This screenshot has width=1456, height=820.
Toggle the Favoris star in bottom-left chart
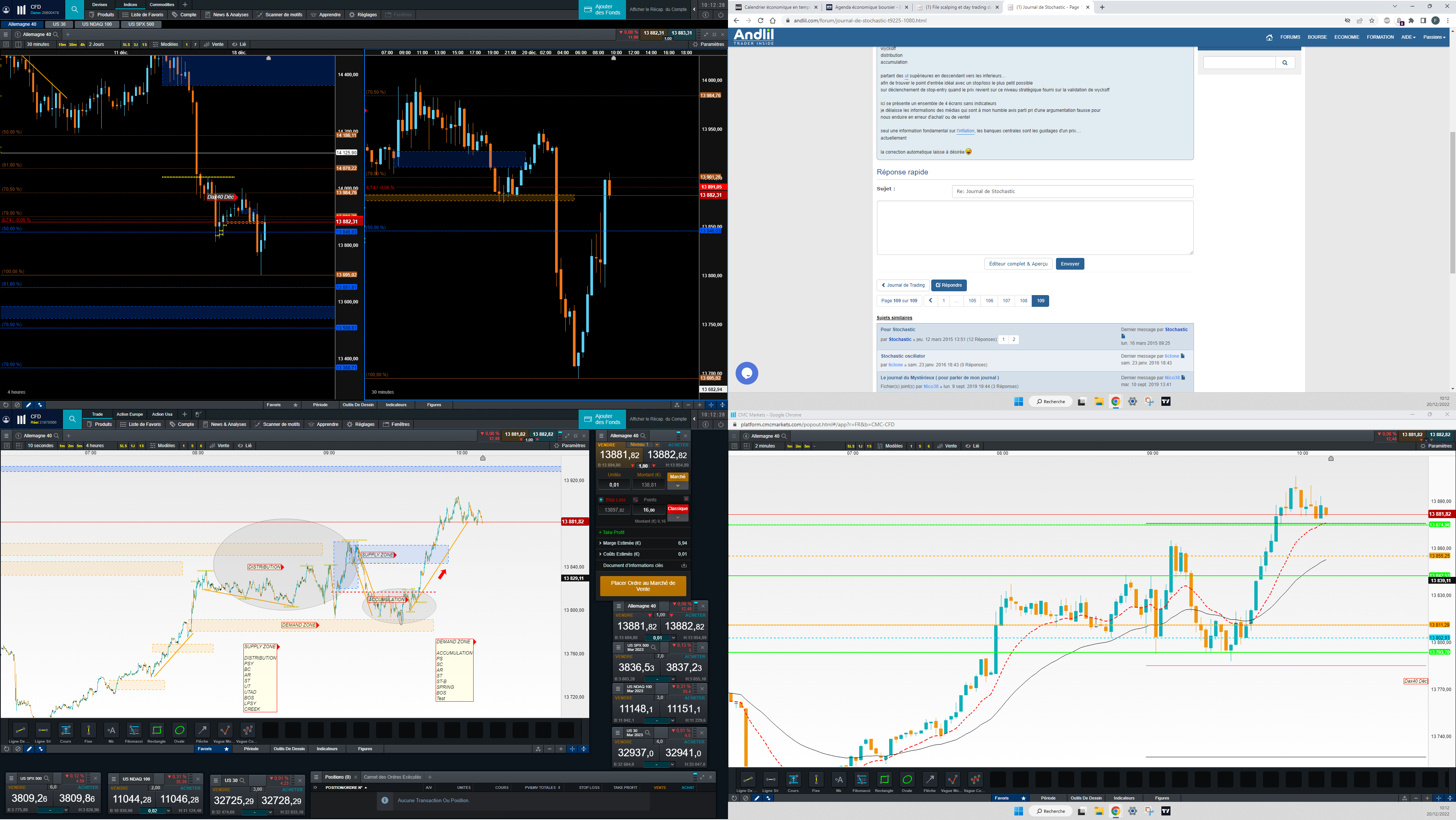[x=227, y=749]
